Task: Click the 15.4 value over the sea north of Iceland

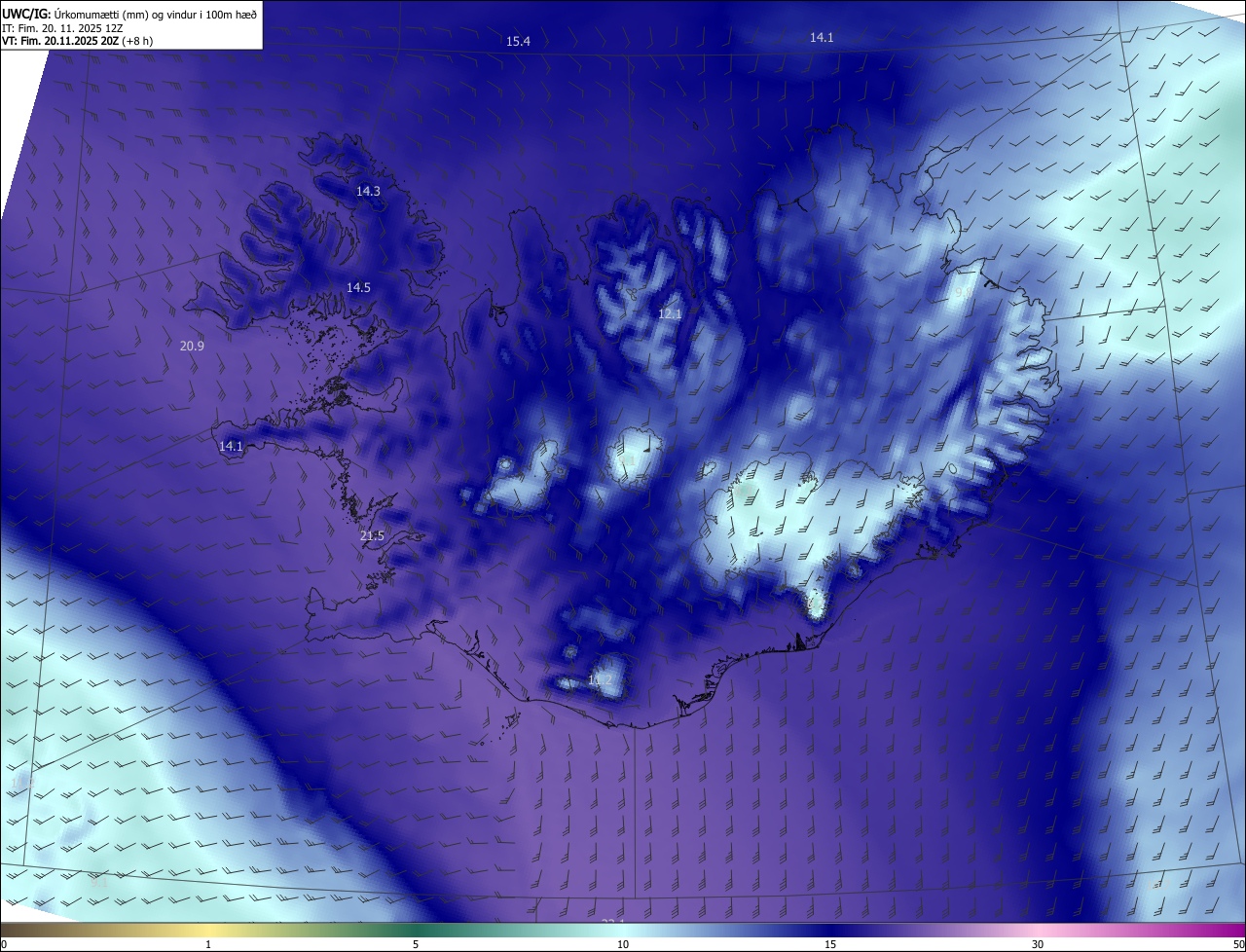Action: click(518, 41)
